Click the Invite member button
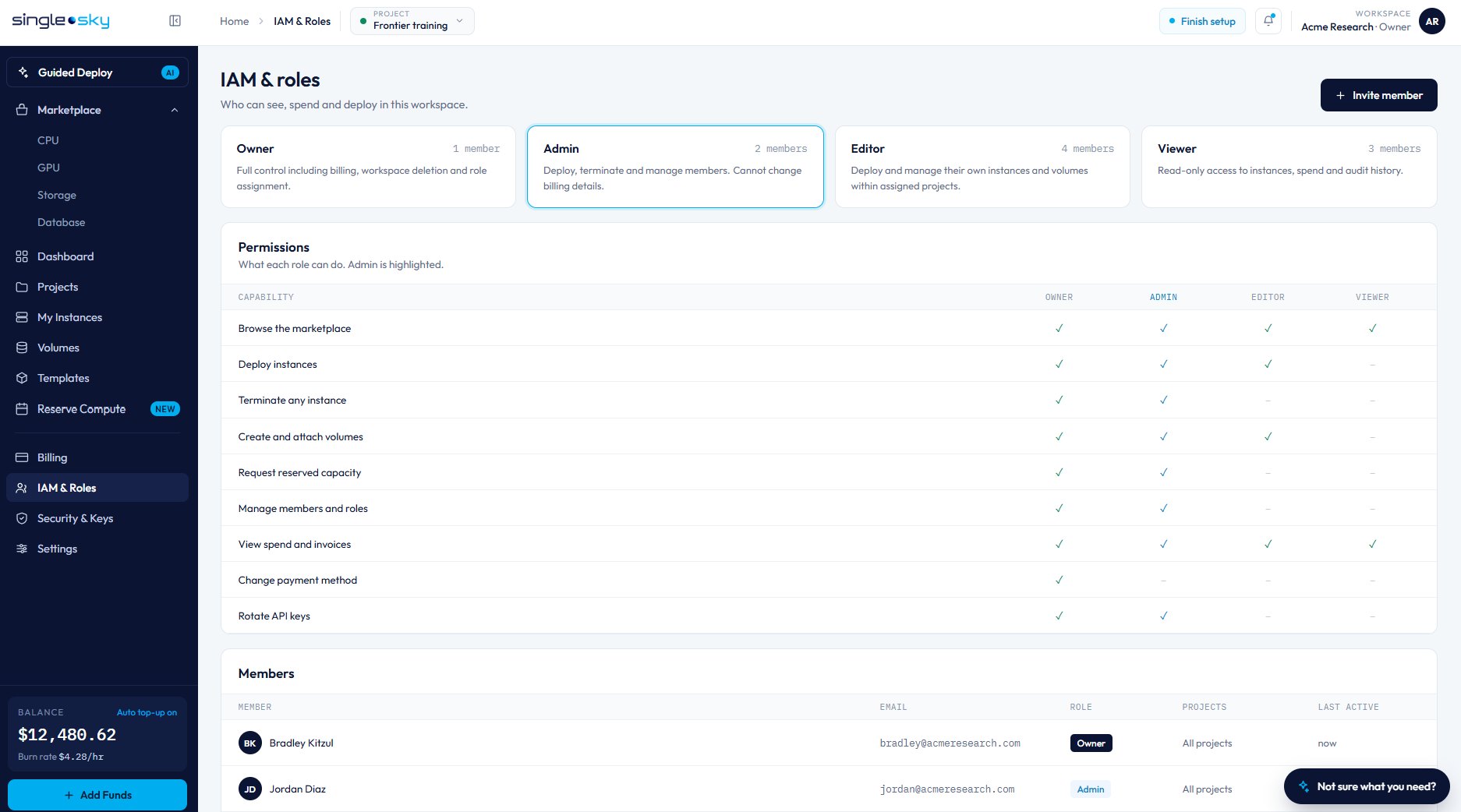Image resolution: width=1461 pixels, height=812 pixels. [x=1379, y=95]
